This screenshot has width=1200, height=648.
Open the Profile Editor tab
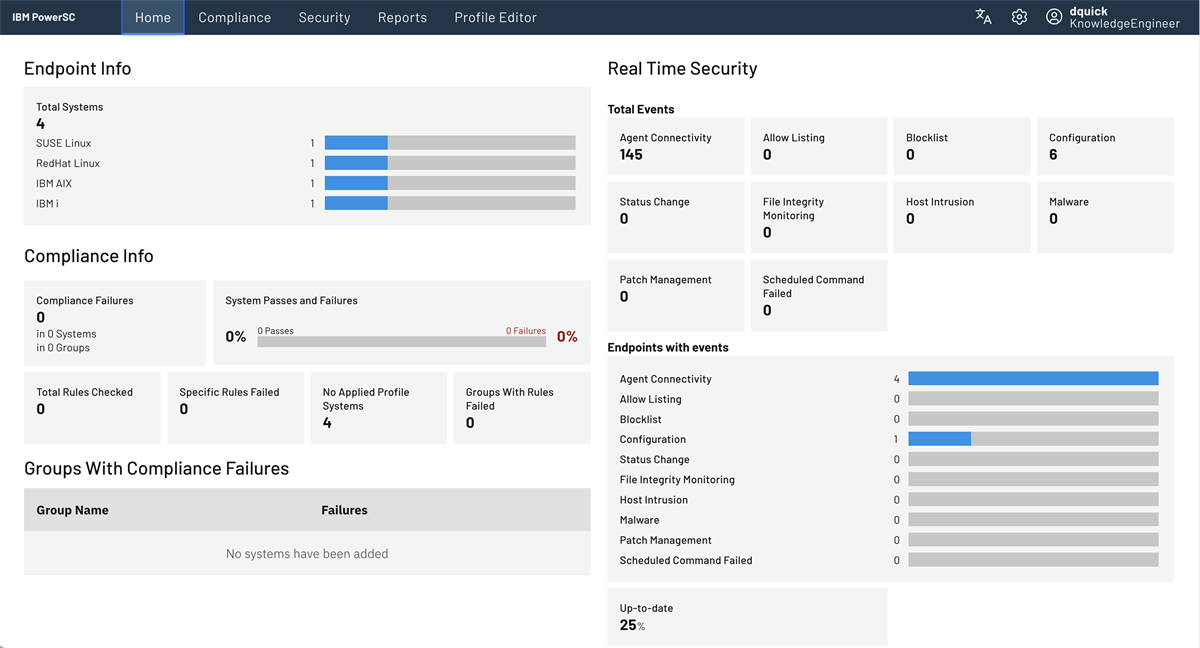[x=495, y=17]
